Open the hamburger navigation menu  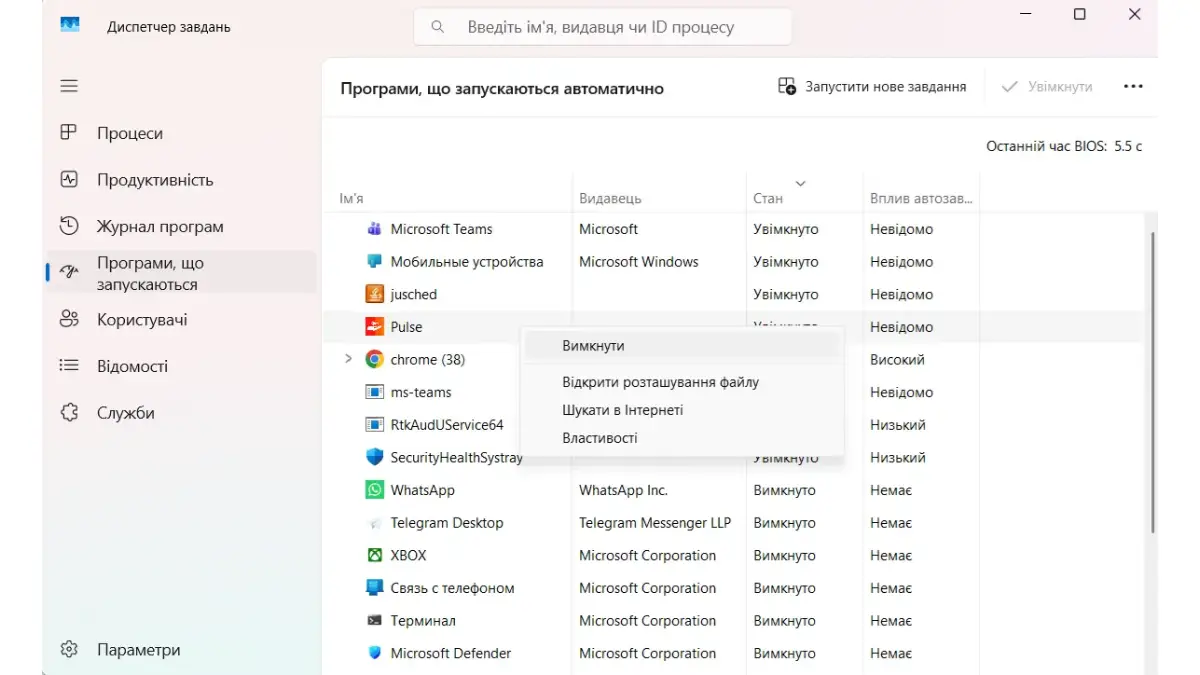(69, 86)
